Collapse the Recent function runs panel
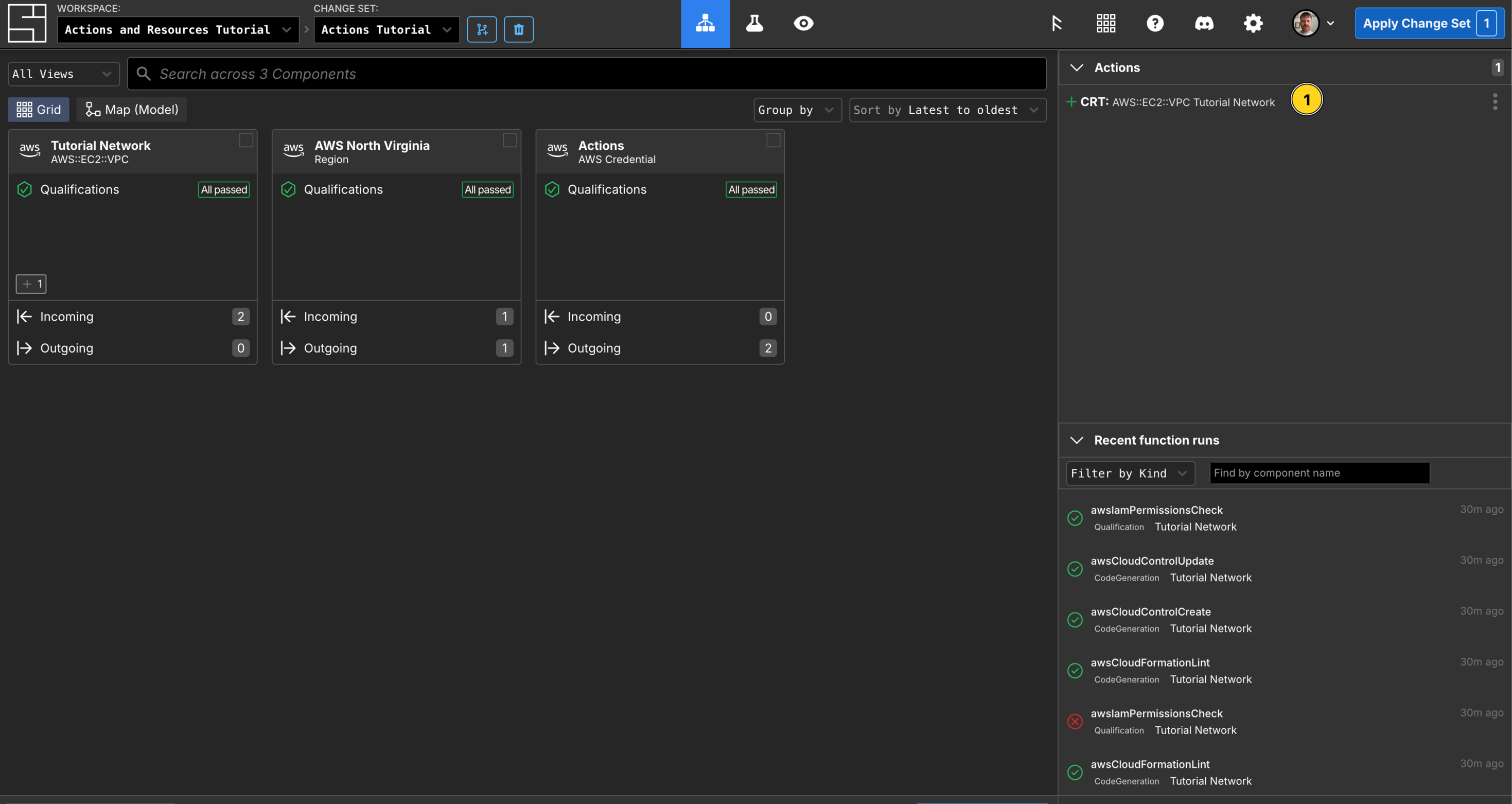The width and height of the screenshot is (1512, 804). click(1077, 440)
